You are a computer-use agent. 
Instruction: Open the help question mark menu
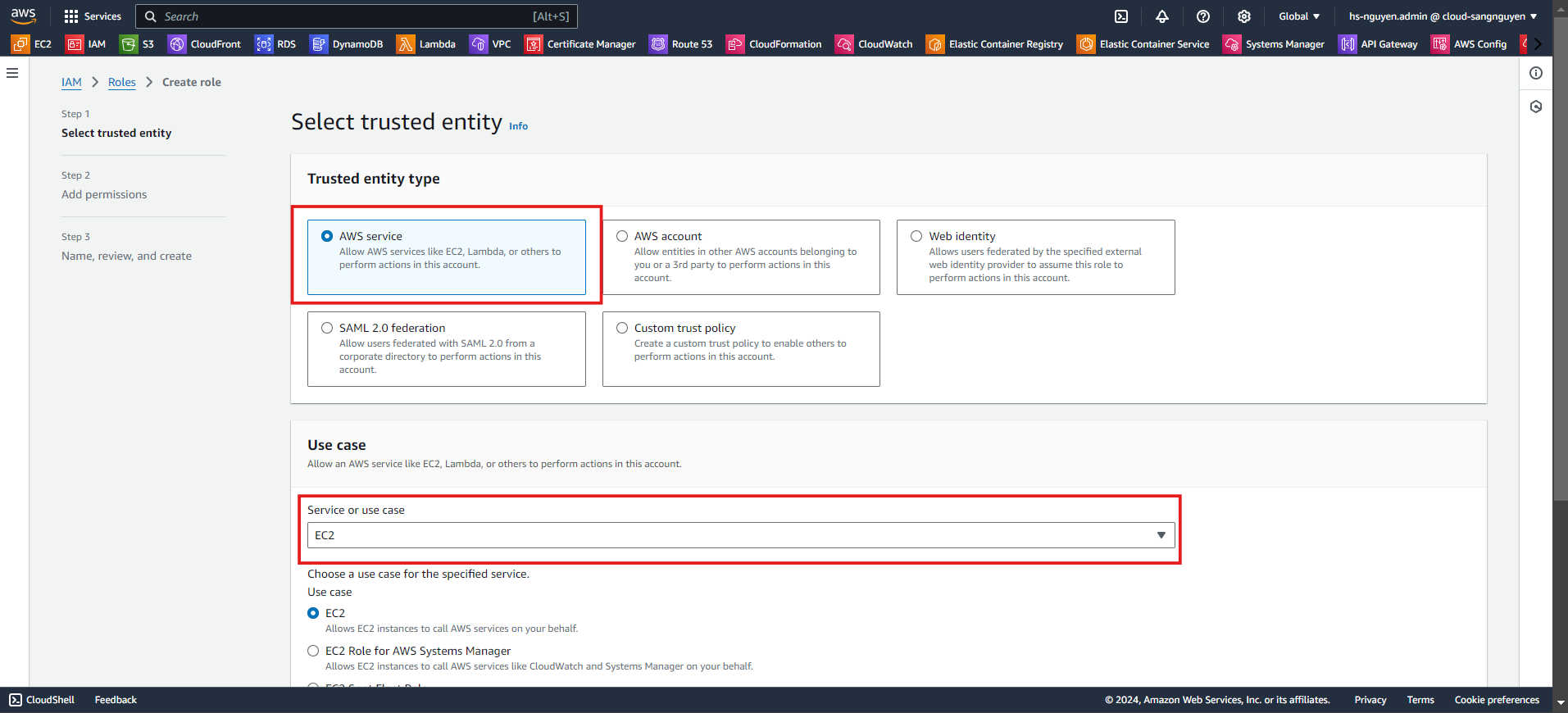pos(1203,16)
